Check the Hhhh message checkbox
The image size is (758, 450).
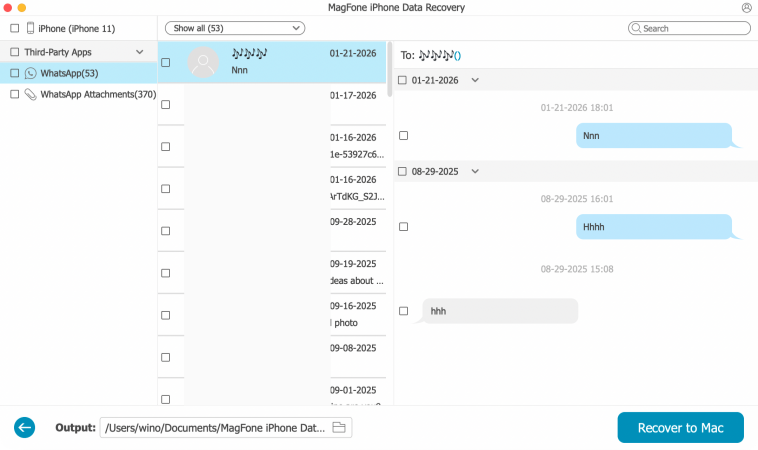click(404, 227)
